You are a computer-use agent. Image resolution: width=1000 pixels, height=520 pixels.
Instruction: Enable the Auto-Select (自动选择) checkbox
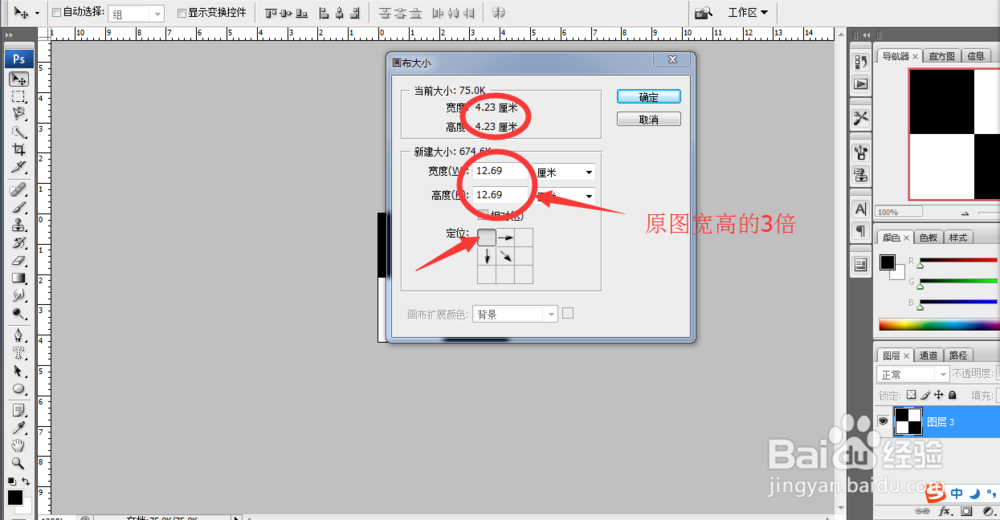pyautogui.click(x=56, y=12)
